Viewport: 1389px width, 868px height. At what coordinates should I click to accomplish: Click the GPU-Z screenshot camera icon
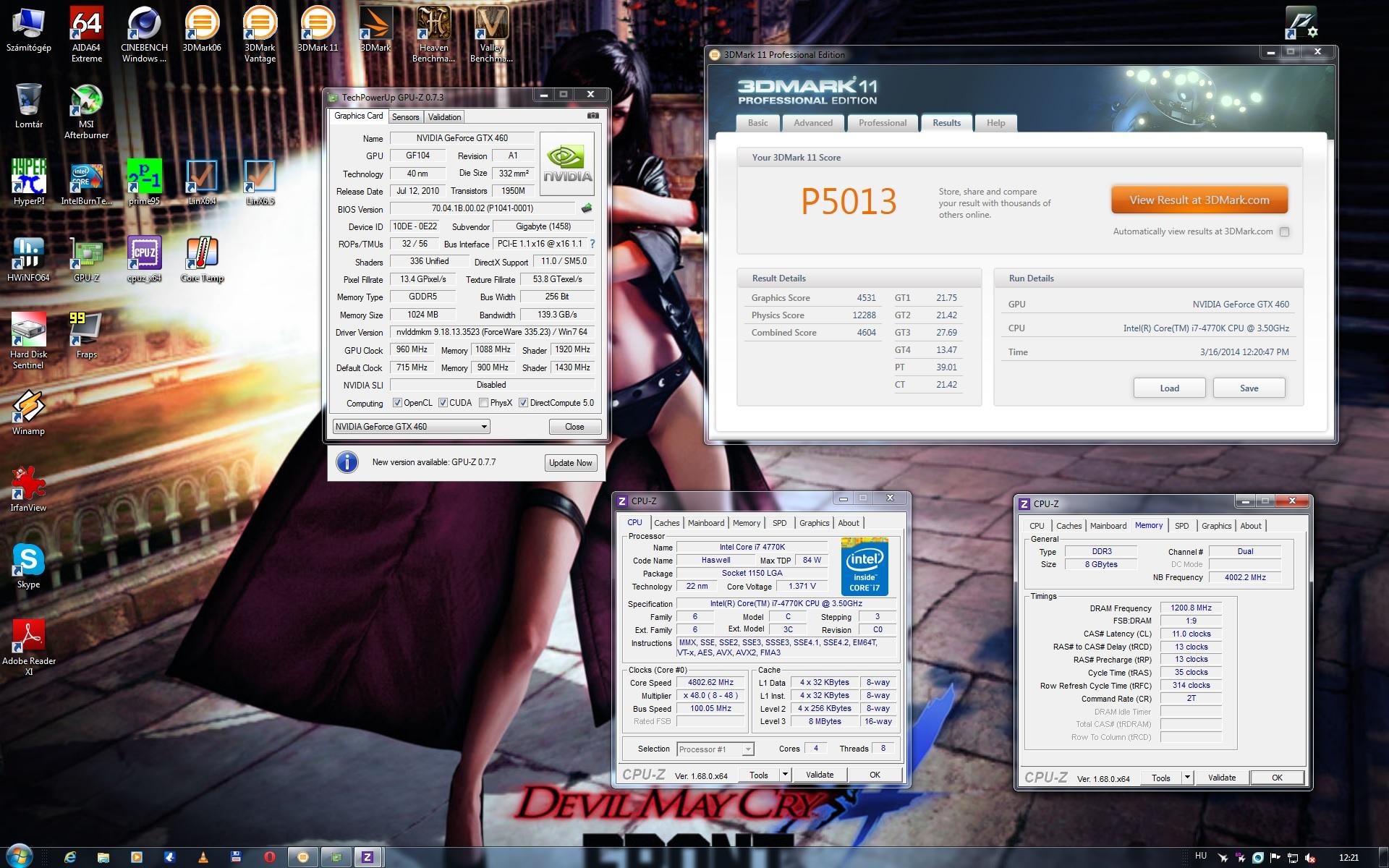click(592, 116)
